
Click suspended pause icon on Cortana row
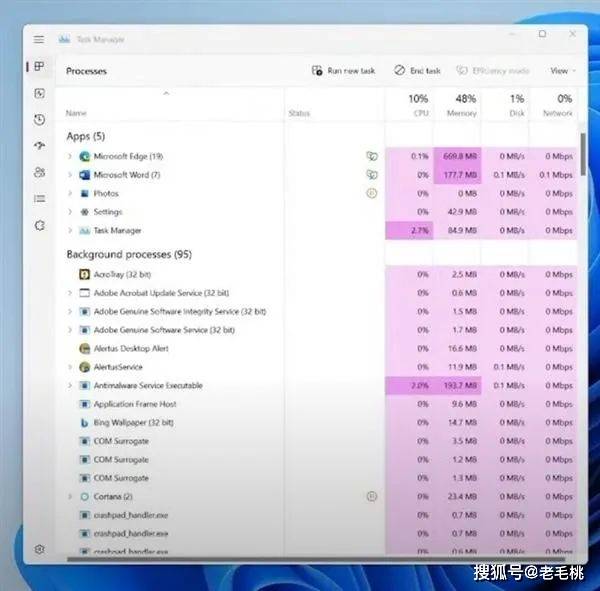pos(372,496)
